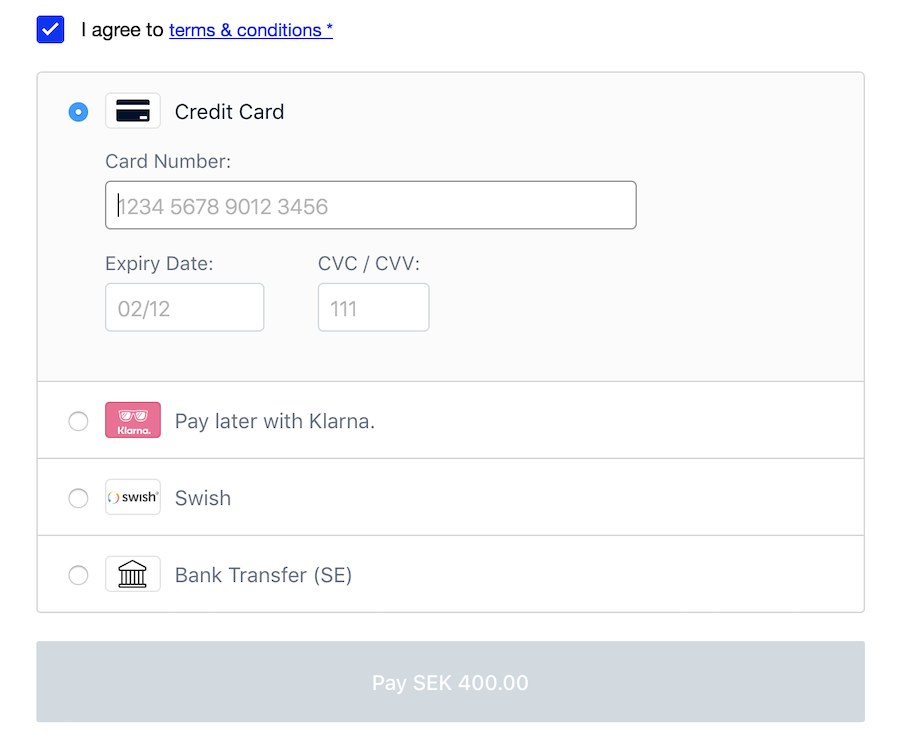907x753 pixels.
Task: Click into the Expiry Date field
Action: point(184,308)
